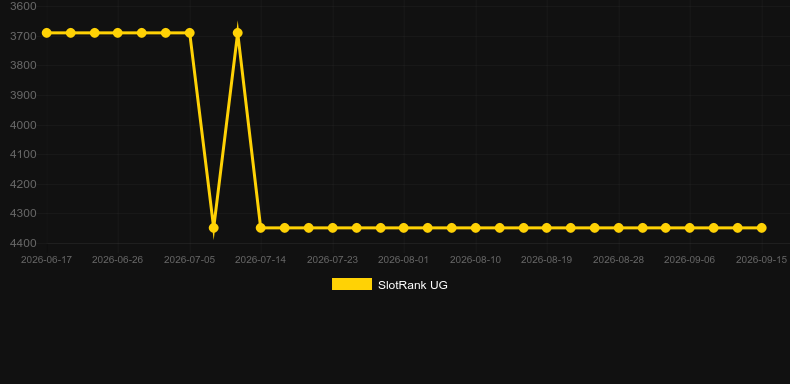Click the 3600 y-axis value
Viewport: 790px width, 384px height.
(23, 6)
